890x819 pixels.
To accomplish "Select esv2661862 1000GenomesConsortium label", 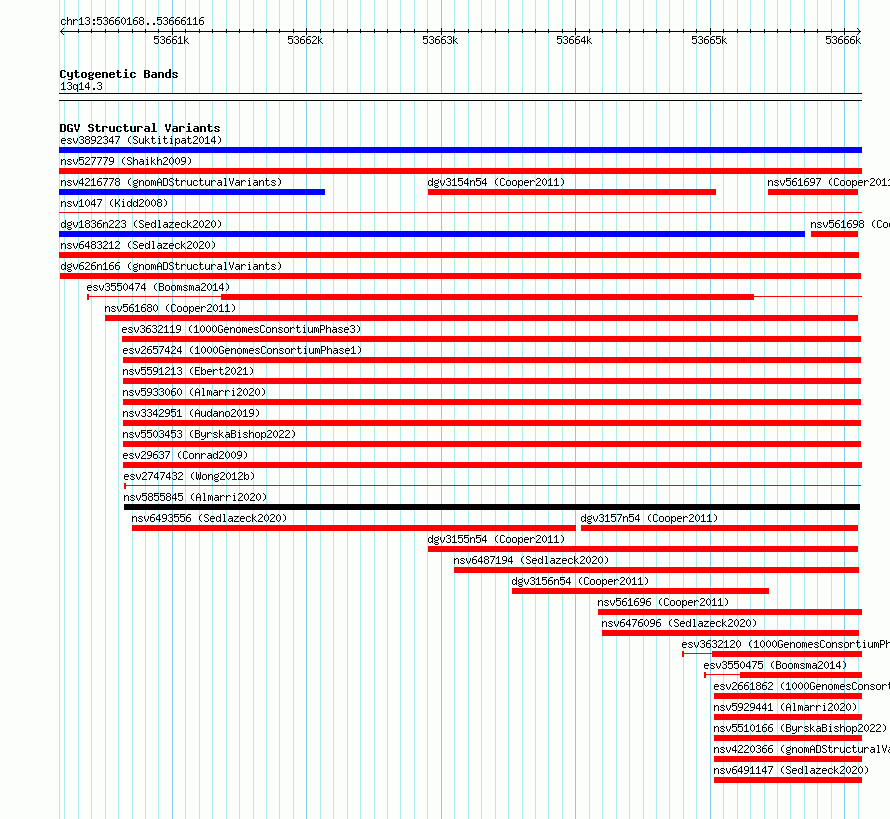I will [801, 686].
